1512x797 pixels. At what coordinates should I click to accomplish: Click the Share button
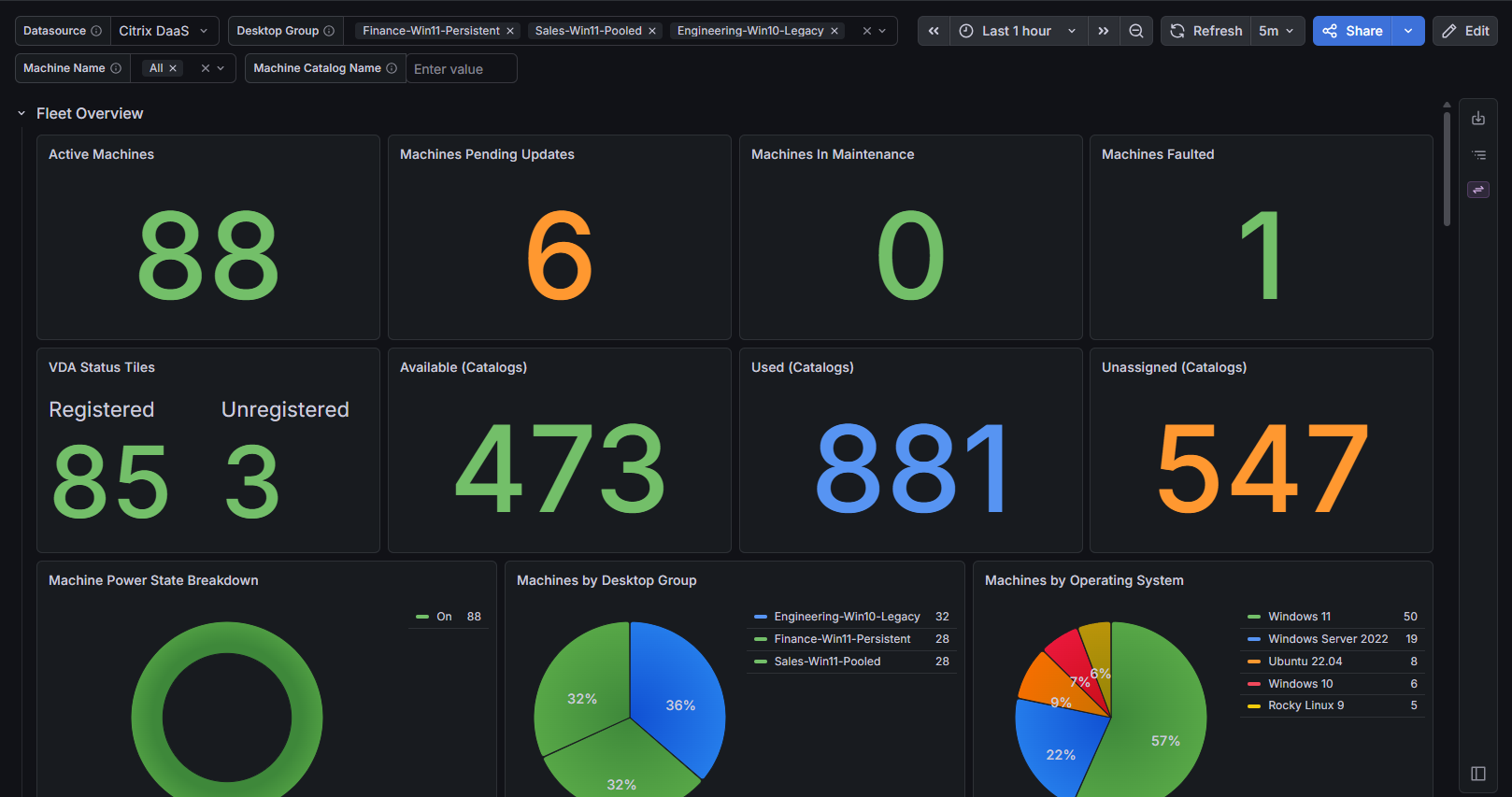[x=1352, y=31]
